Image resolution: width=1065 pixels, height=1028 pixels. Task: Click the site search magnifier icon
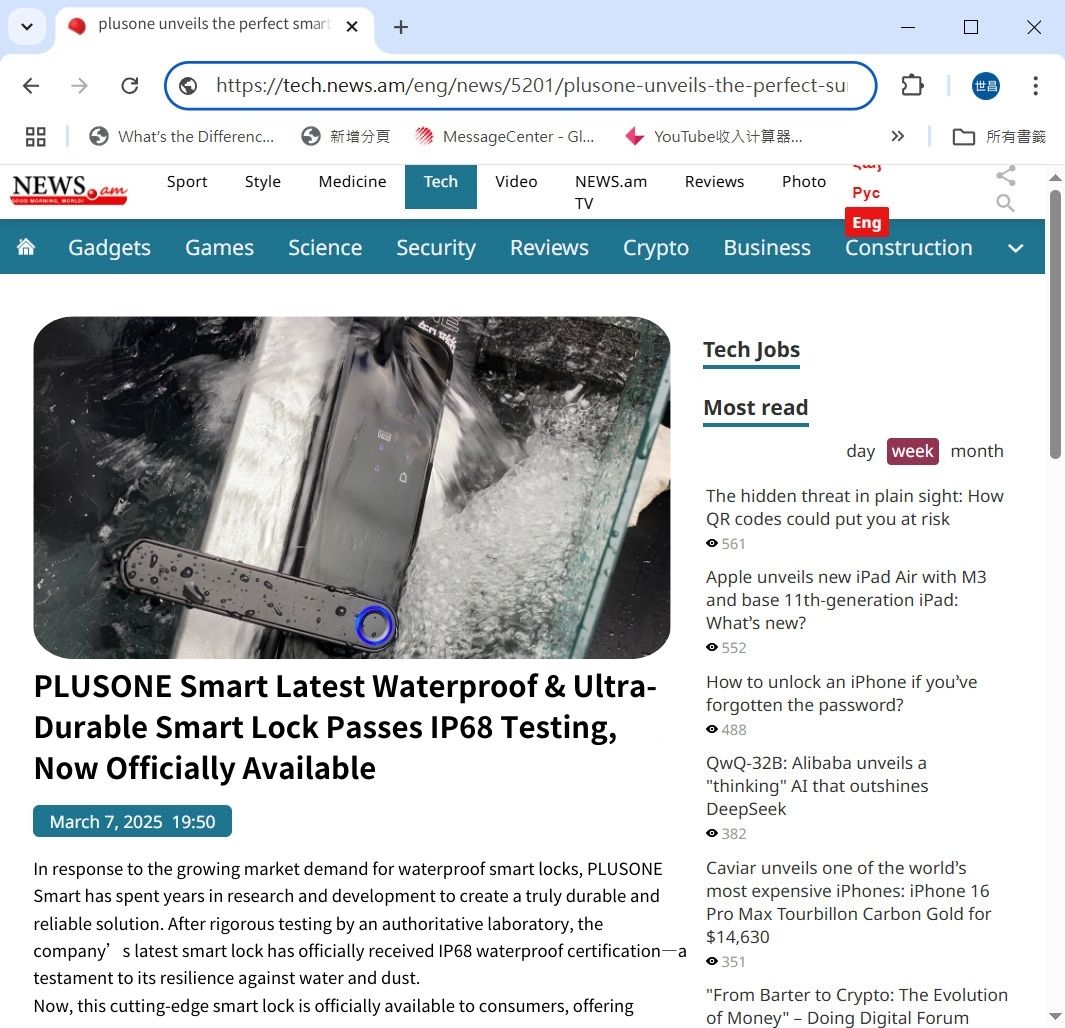pyautogui.click(x=1005, y=202)
